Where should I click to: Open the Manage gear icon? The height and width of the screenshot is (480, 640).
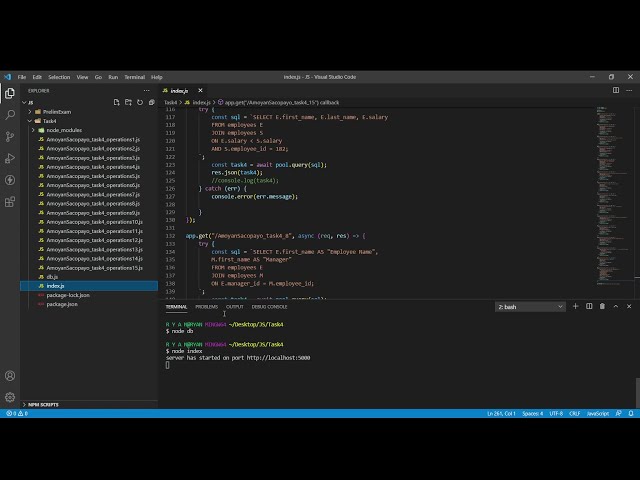[10, 397]
